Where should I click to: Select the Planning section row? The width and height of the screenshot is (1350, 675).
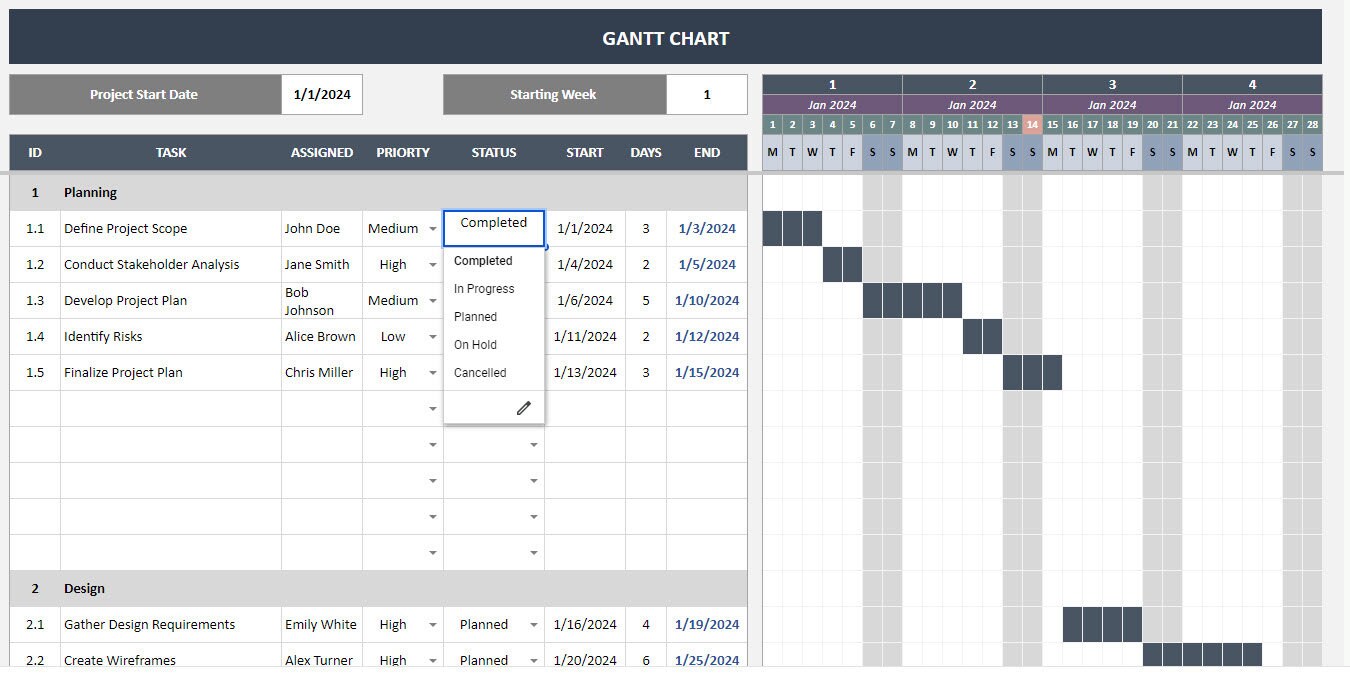tap(378, 193)
